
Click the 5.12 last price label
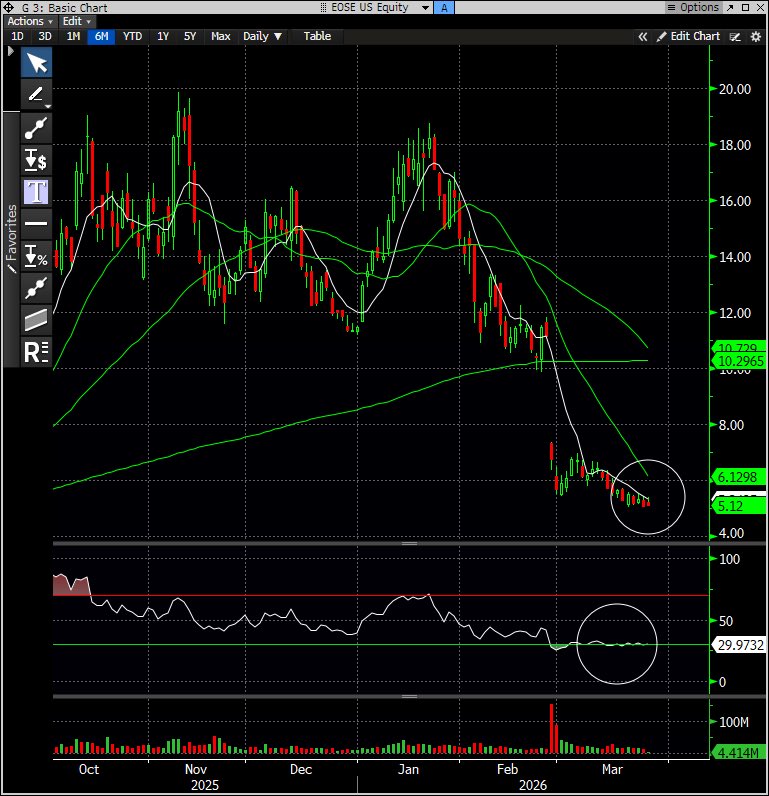coord(739,506)
